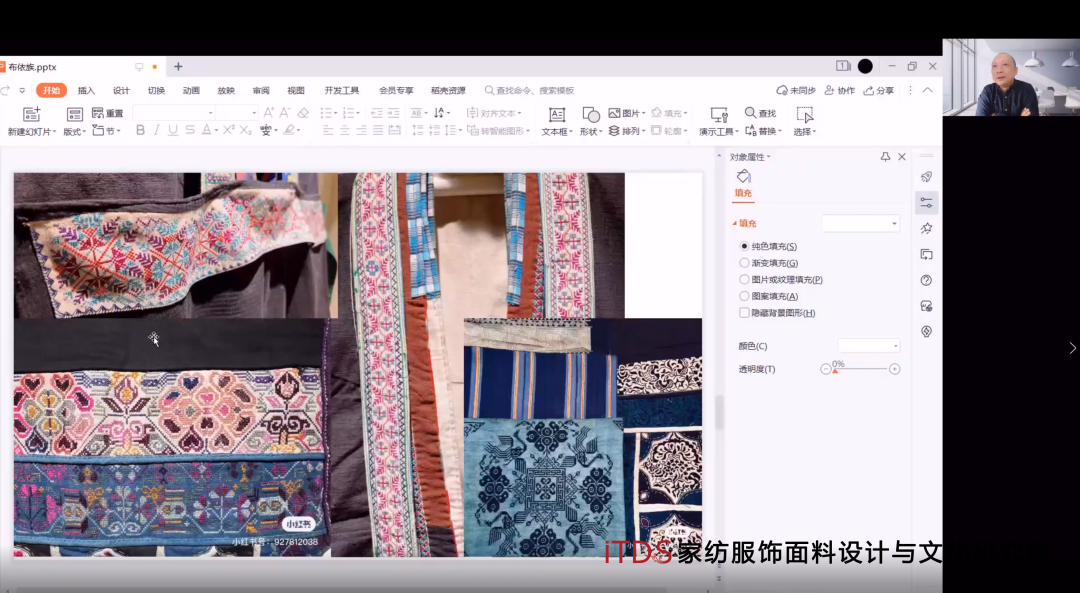This screenshot has width=1080, height=593.
Task: Collapse the ribbon with the up chevron
Action: pyautogui.click(x=928, y=90)
